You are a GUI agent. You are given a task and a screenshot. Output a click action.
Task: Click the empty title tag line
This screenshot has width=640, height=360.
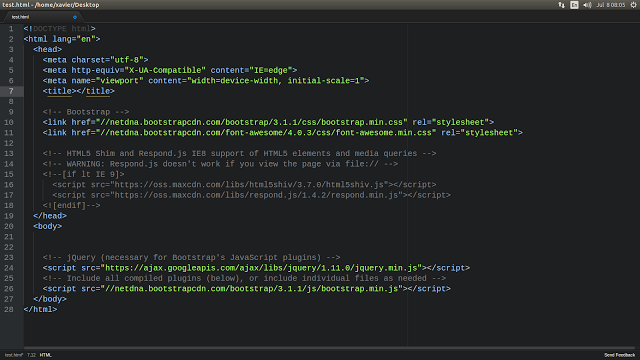point(79,91)
